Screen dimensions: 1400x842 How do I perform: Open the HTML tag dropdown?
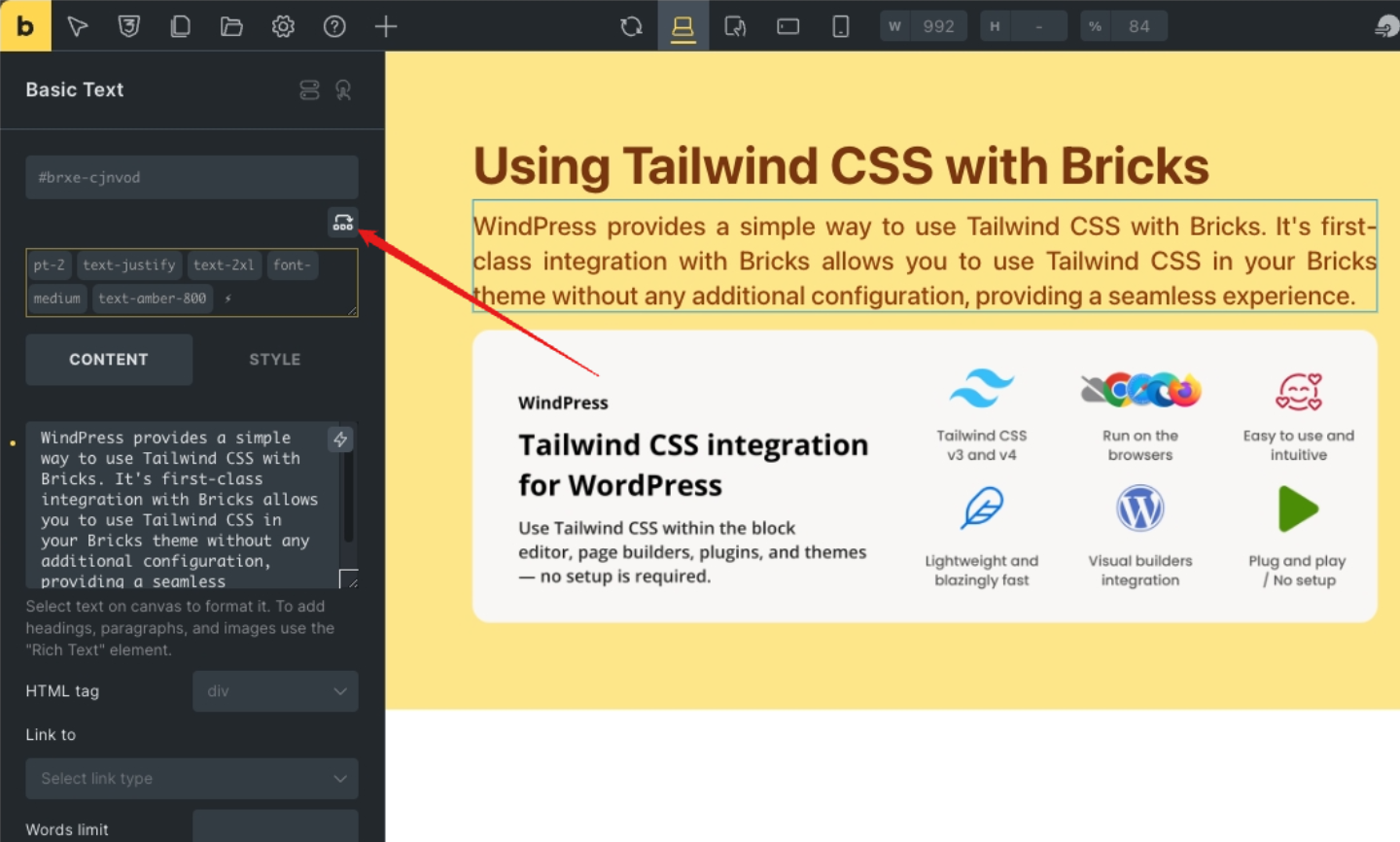point(275,691)
